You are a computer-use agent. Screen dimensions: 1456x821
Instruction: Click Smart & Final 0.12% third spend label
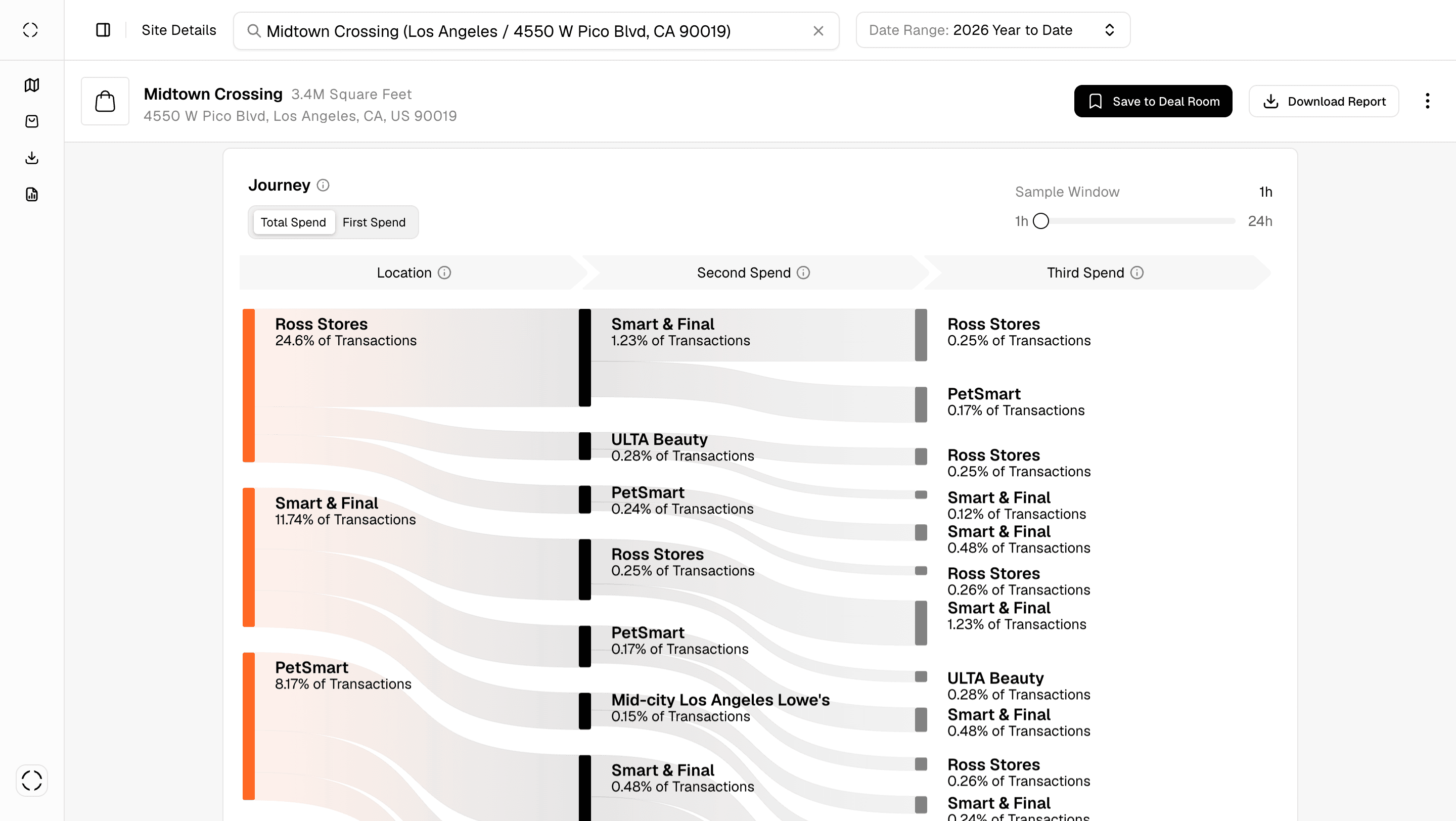tap(1017, 505)
